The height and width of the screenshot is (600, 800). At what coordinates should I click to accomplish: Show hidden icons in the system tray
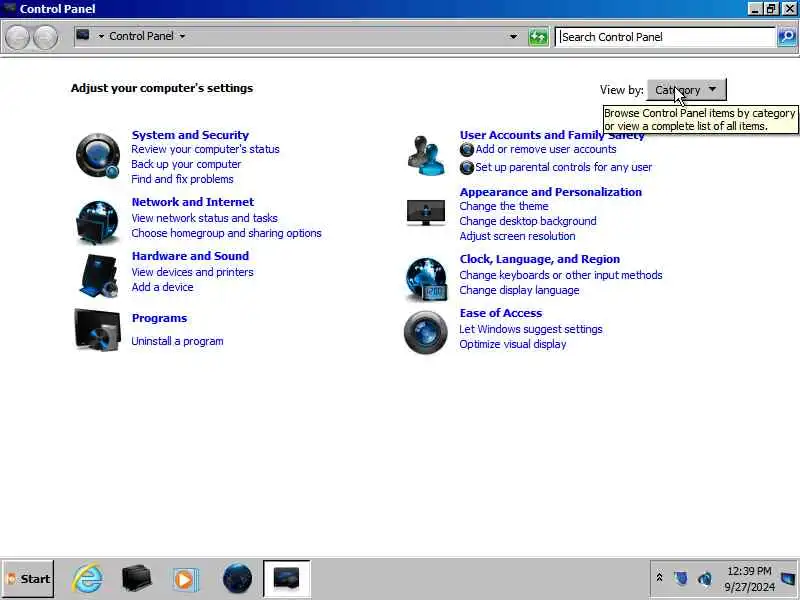click(x=659, y=578)
